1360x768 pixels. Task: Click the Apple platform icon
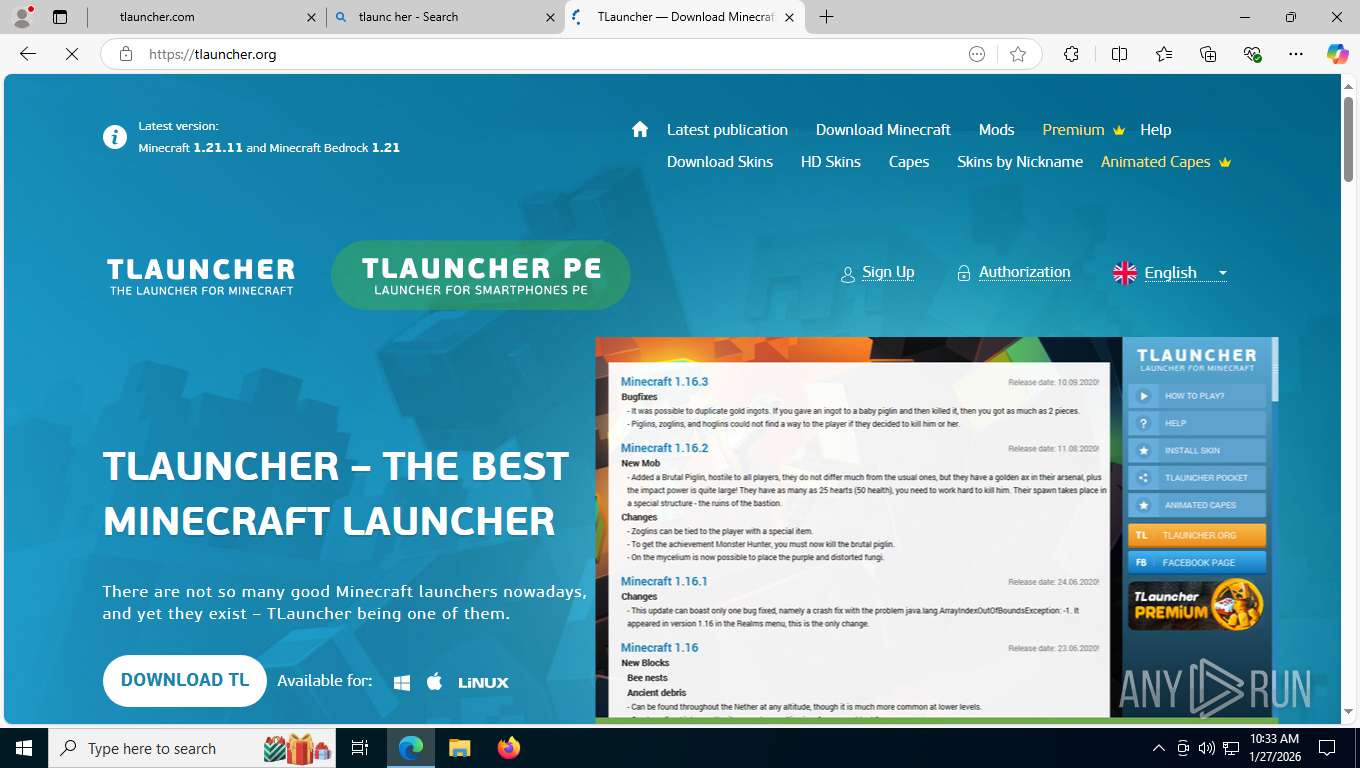[x=434, y=682]
